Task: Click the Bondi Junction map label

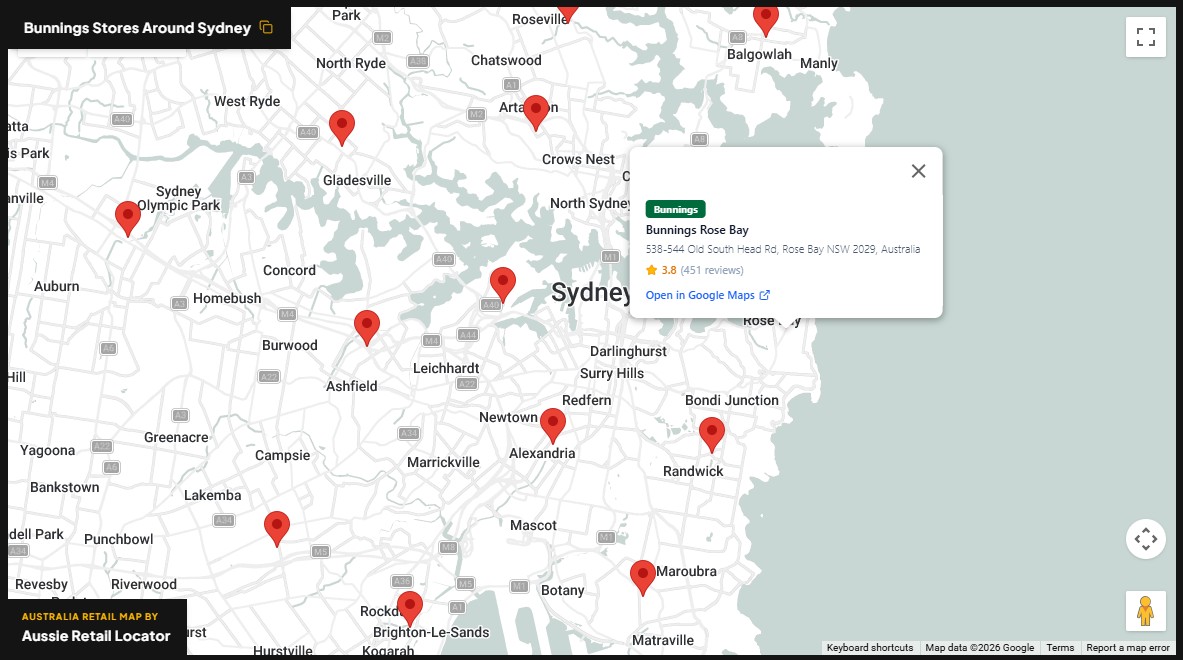Action: (731, 401)
